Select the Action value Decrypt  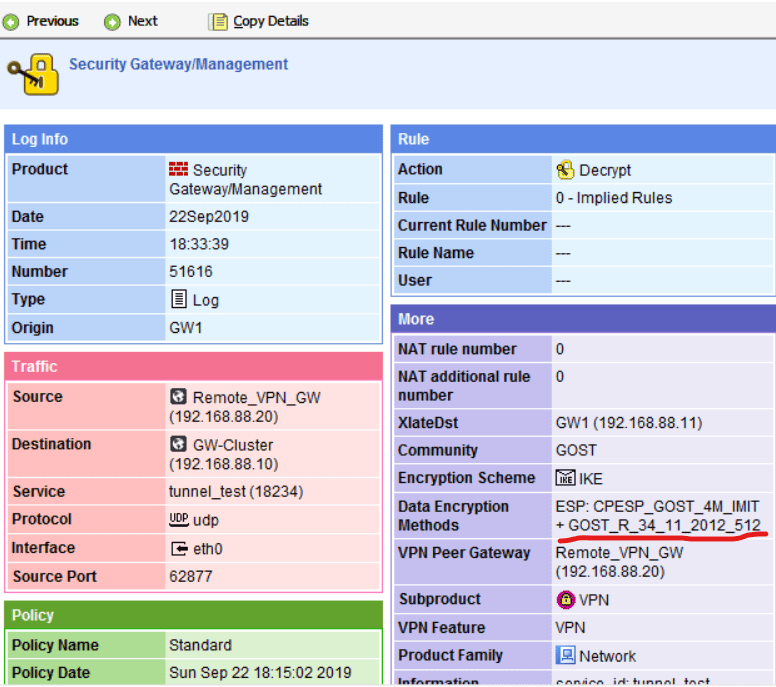point(605,170)
